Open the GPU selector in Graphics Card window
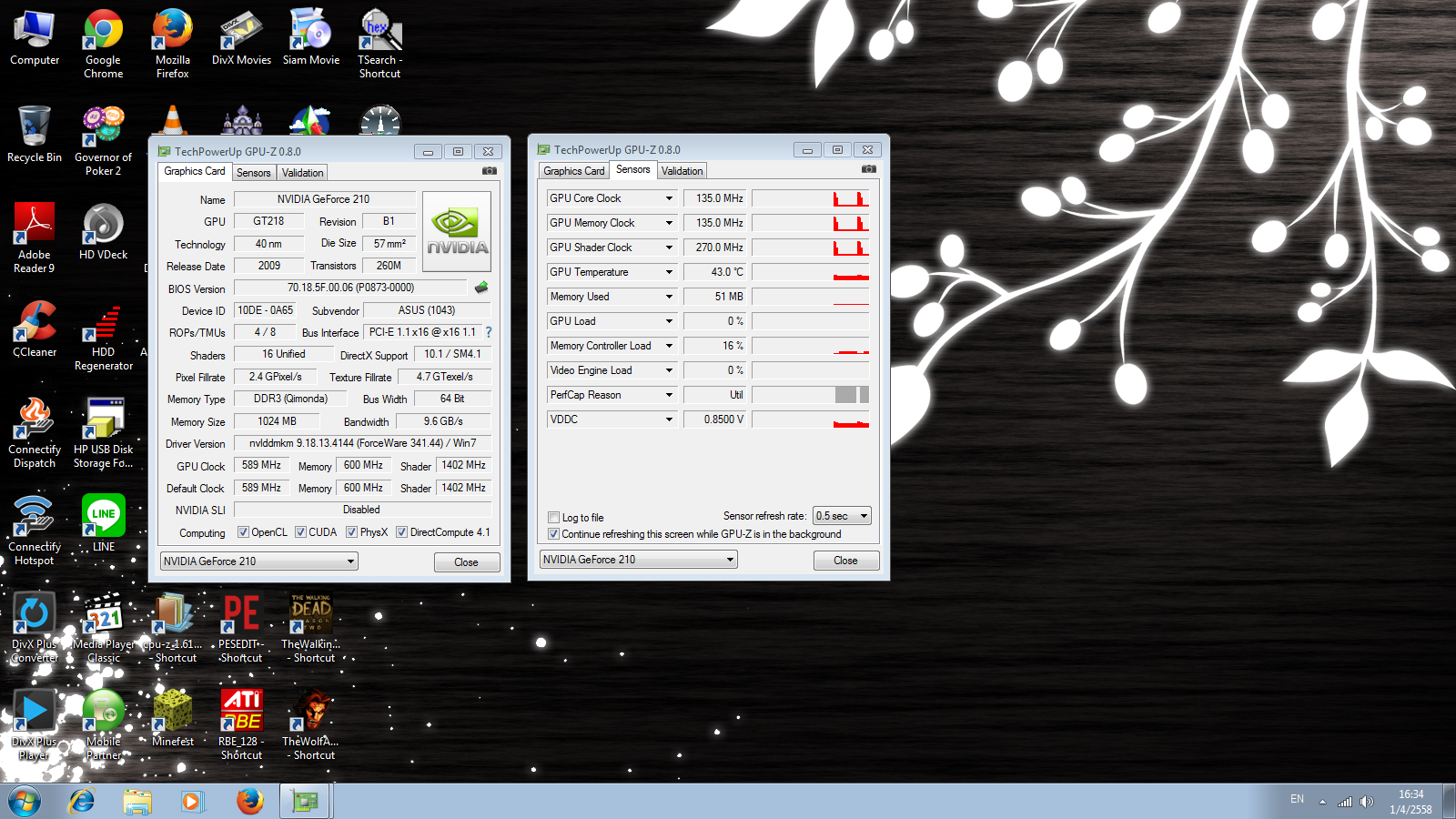Image resolution: width=1456 pixels, height=819 pixels. point(259,561)
